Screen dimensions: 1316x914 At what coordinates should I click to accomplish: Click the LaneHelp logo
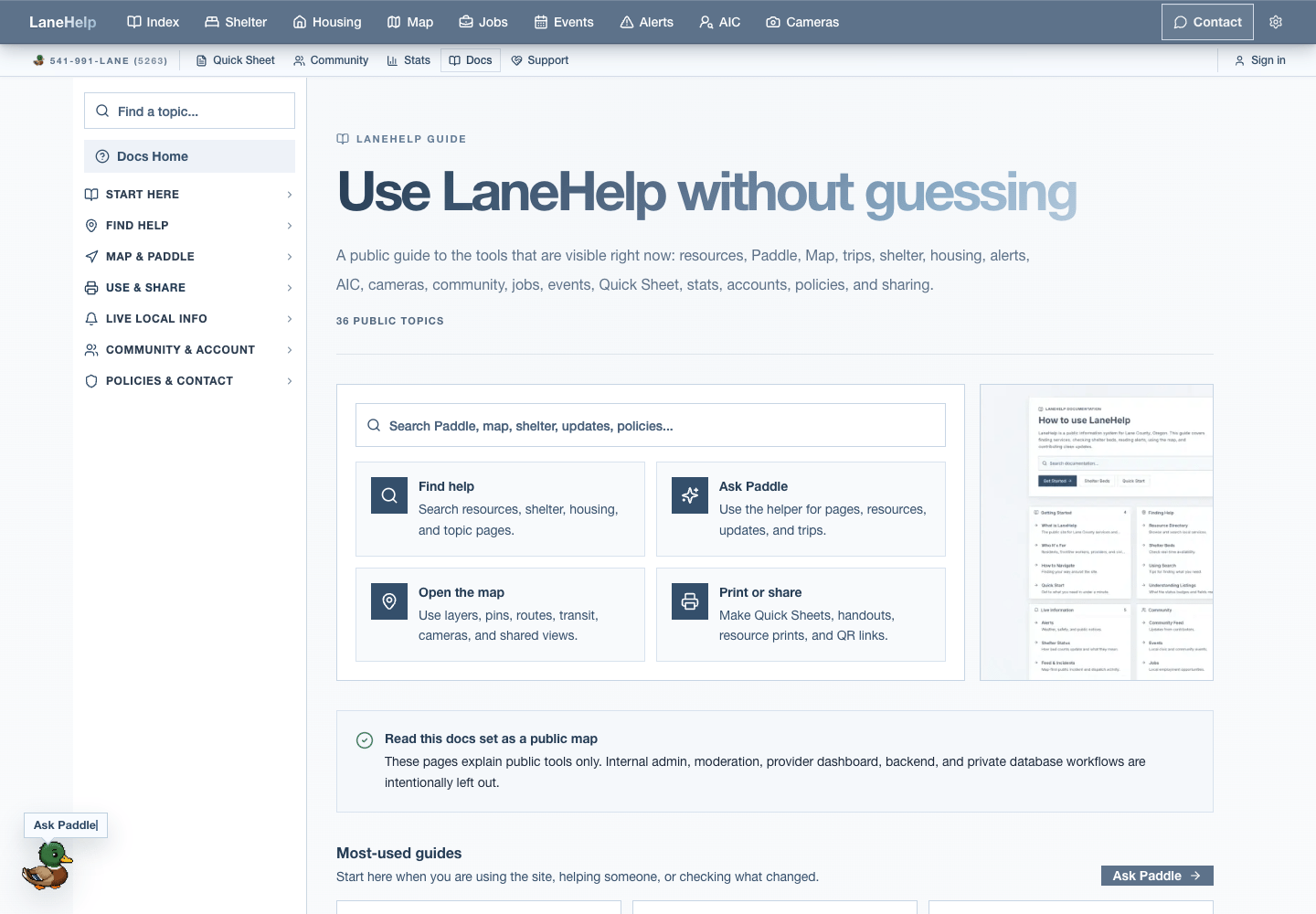pos(62,22)
